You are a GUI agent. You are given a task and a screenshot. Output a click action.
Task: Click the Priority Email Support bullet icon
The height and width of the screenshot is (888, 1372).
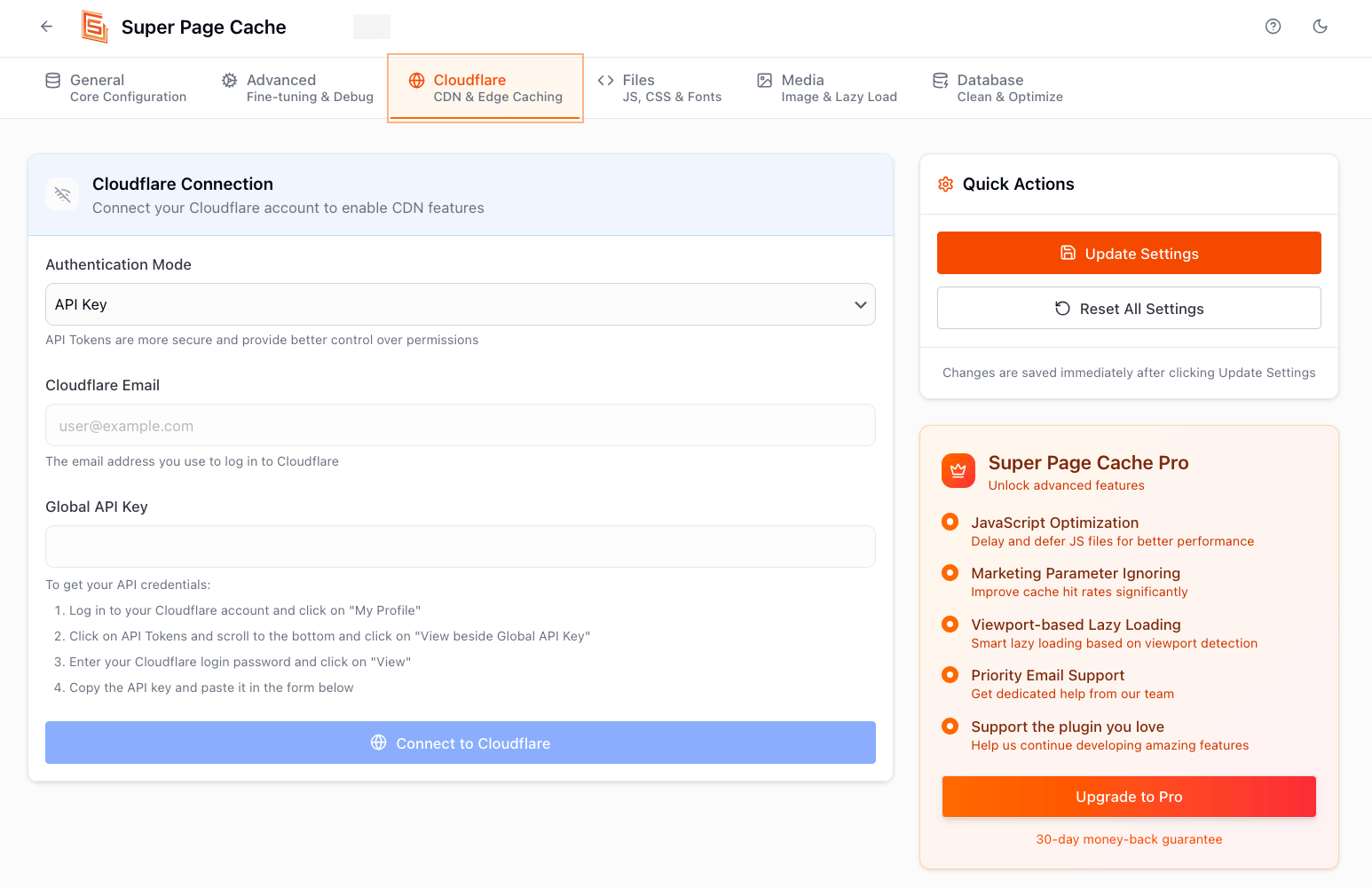950,674
